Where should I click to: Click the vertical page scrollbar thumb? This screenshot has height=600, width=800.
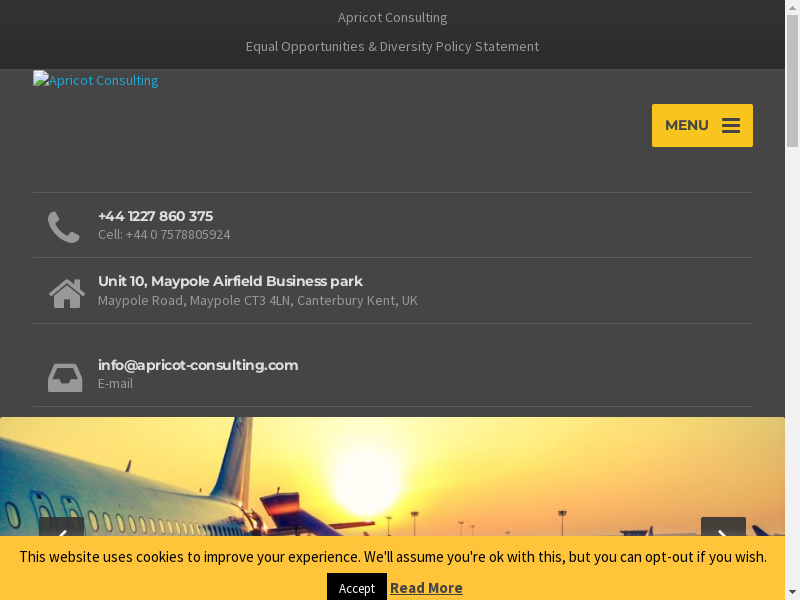coord(792,81)
